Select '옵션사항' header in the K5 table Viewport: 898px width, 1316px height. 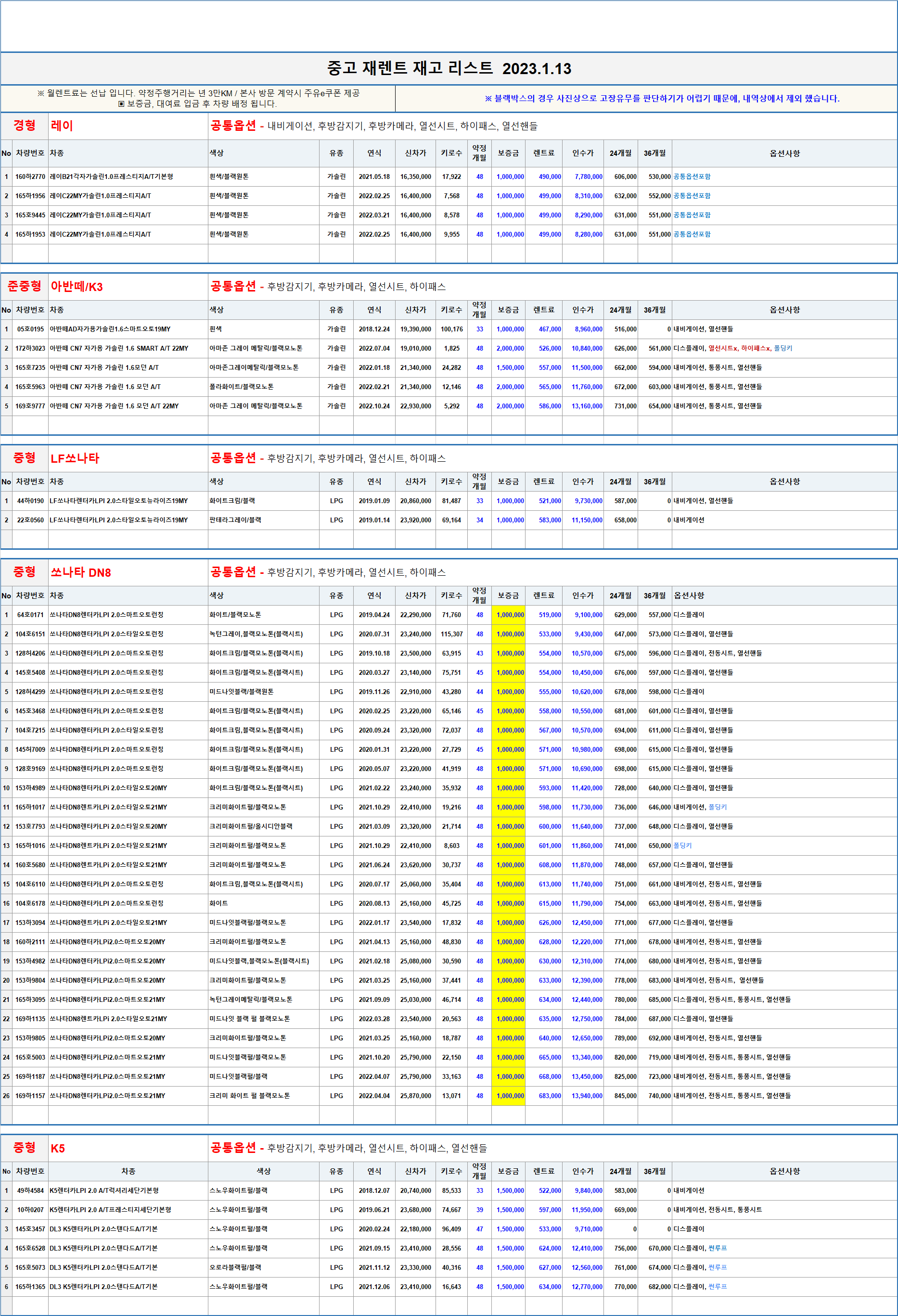click(x=785, y=1172)
